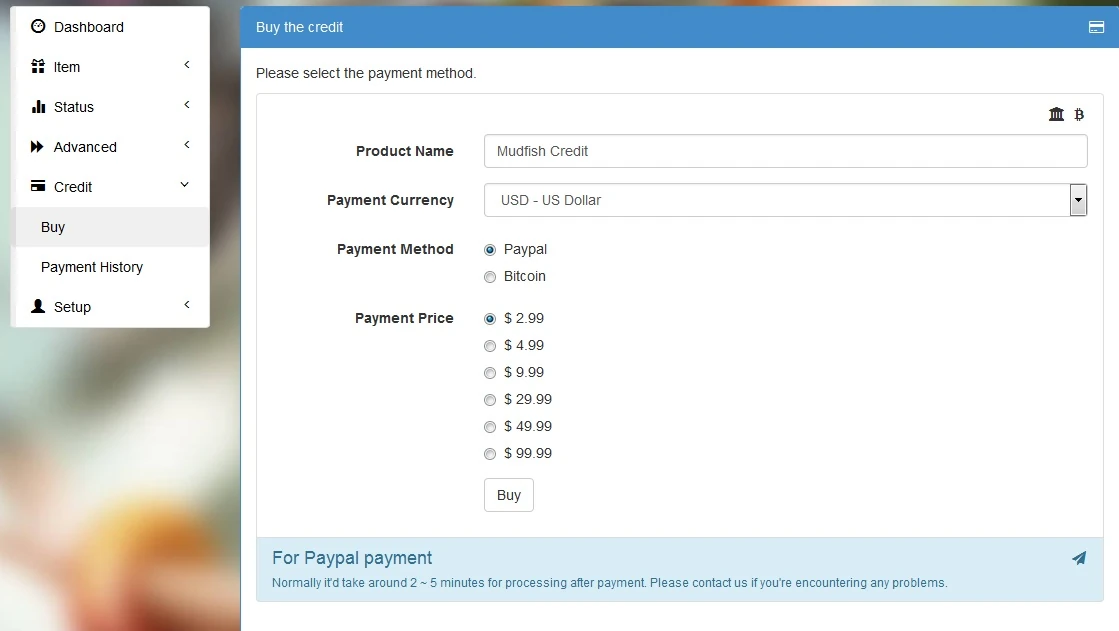This screenshot has width=1119, height=631.
Task: Click the Dashboard gauge icon
Action: click(x=38, y=27)
